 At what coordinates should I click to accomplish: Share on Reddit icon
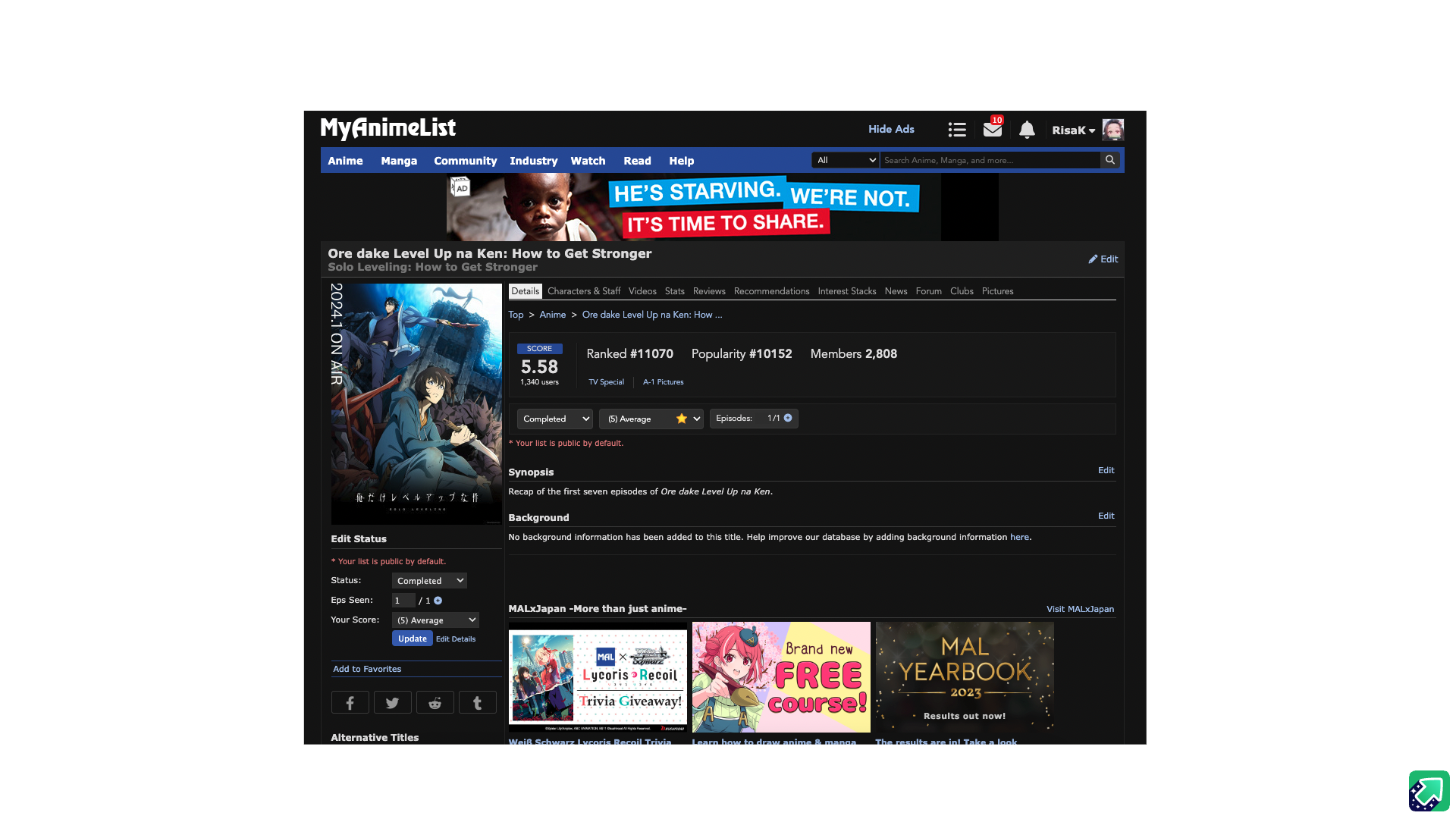pyautogui.click(x=435, y=703)
